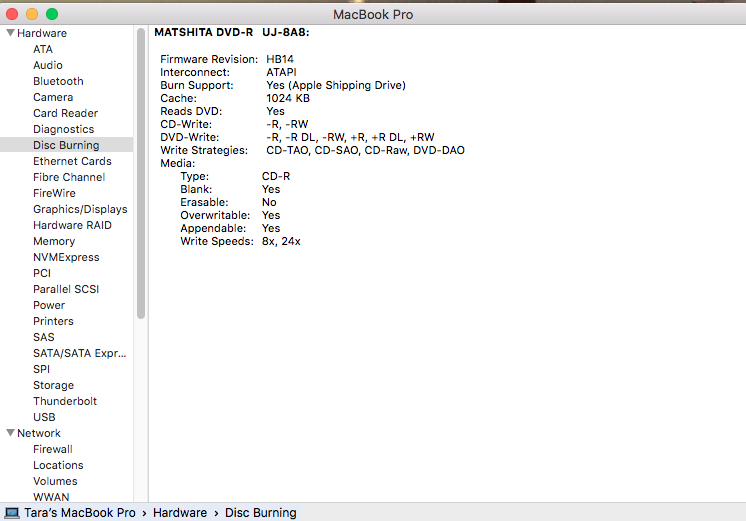This screenshot has height=521, width=746.
Task: Select Parallel SCSI in the list
Action: pyautogui.click(x=66, y=289)
